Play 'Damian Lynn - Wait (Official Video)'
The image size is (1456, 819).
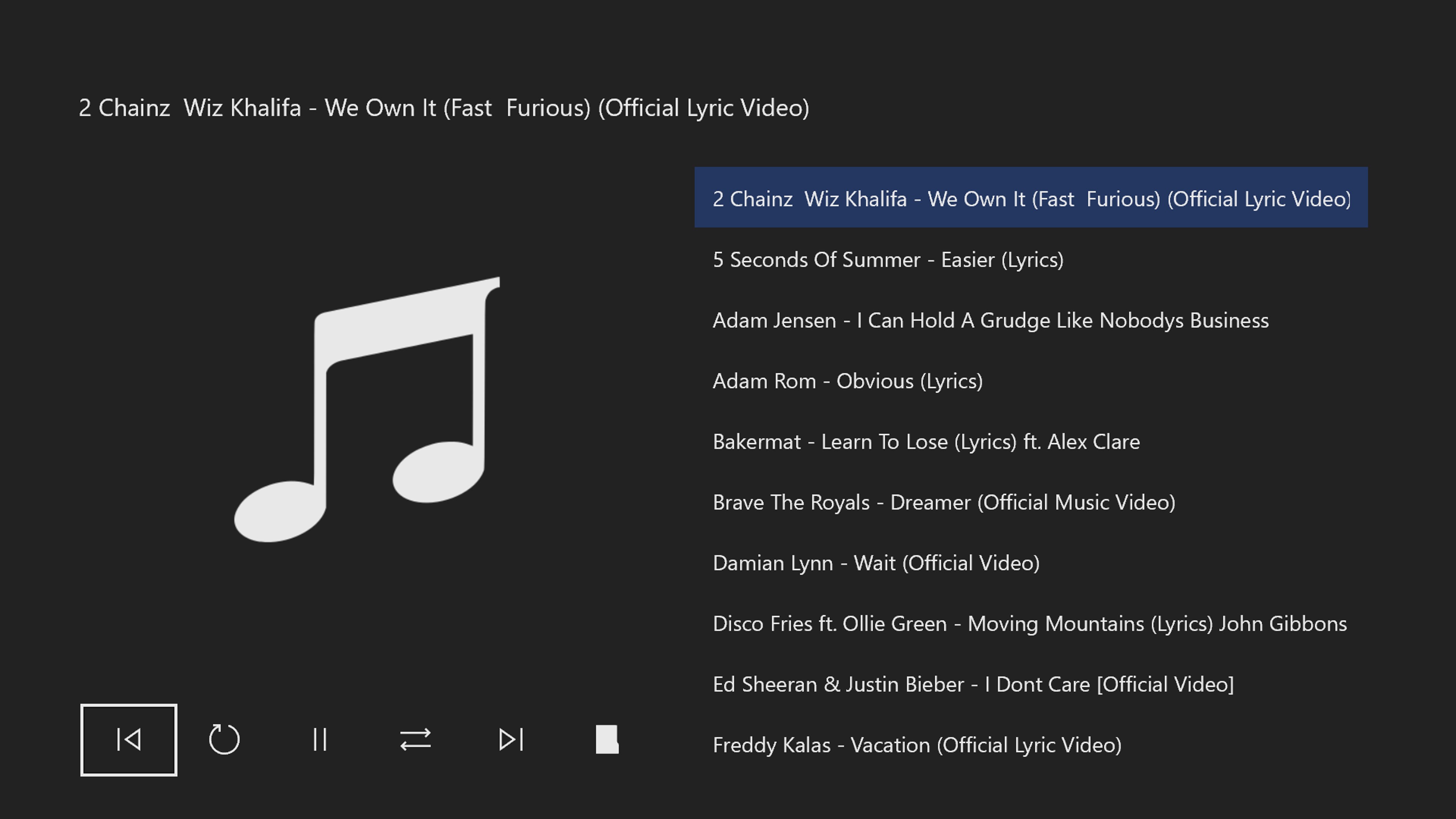[876, 563]
